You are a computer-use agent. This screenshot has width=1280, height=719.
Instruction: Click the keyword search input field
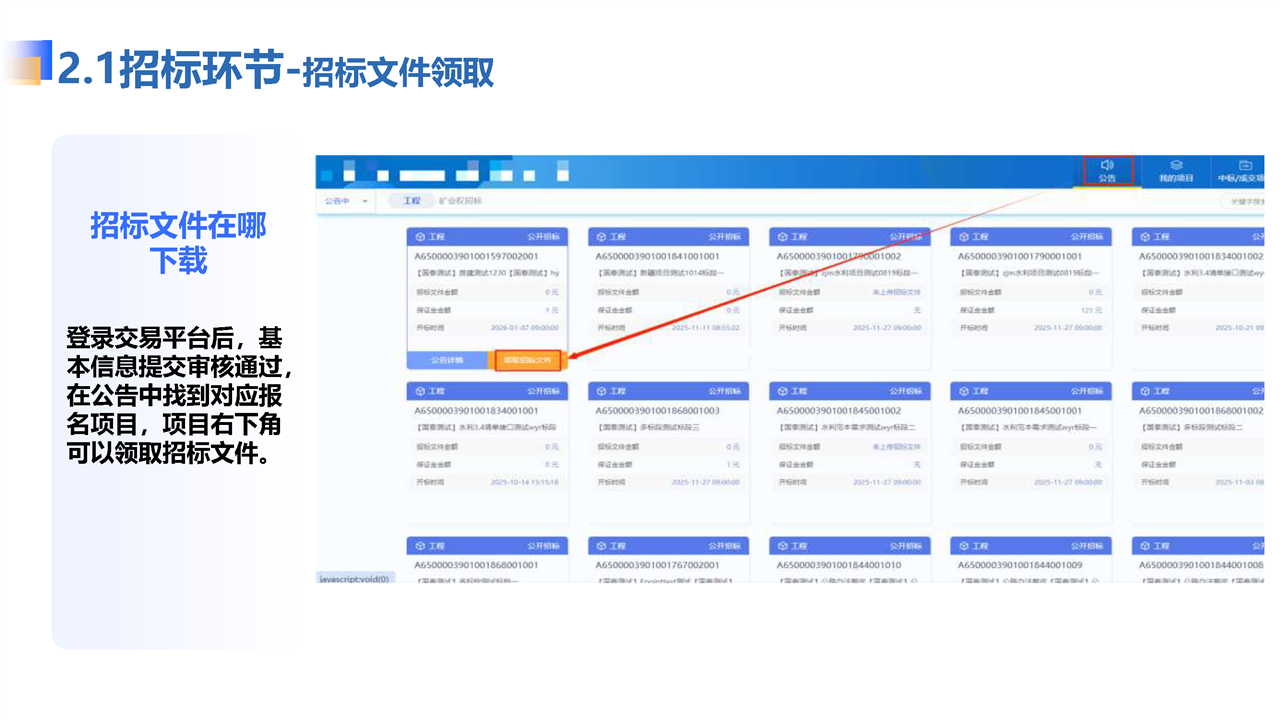tap(1245, 201)
